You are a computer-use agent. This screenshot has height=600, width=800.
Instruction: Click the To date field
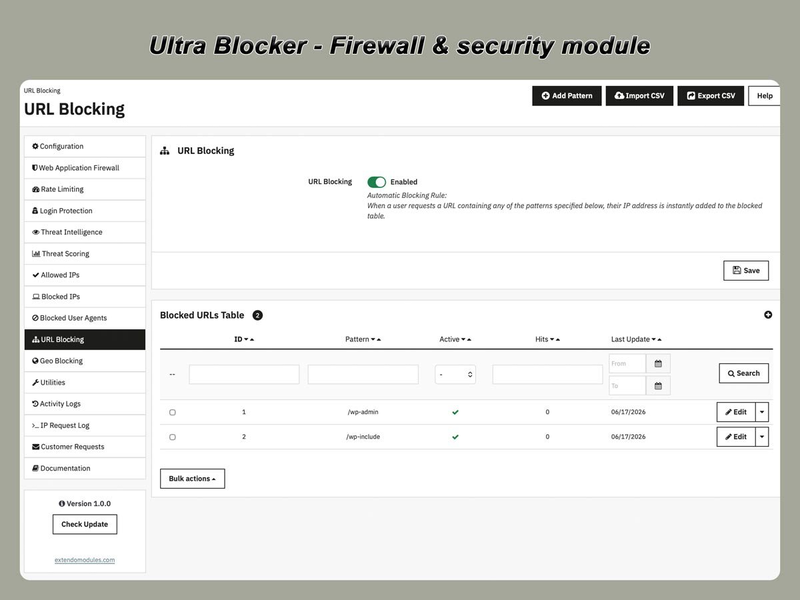tap(628, 386)
